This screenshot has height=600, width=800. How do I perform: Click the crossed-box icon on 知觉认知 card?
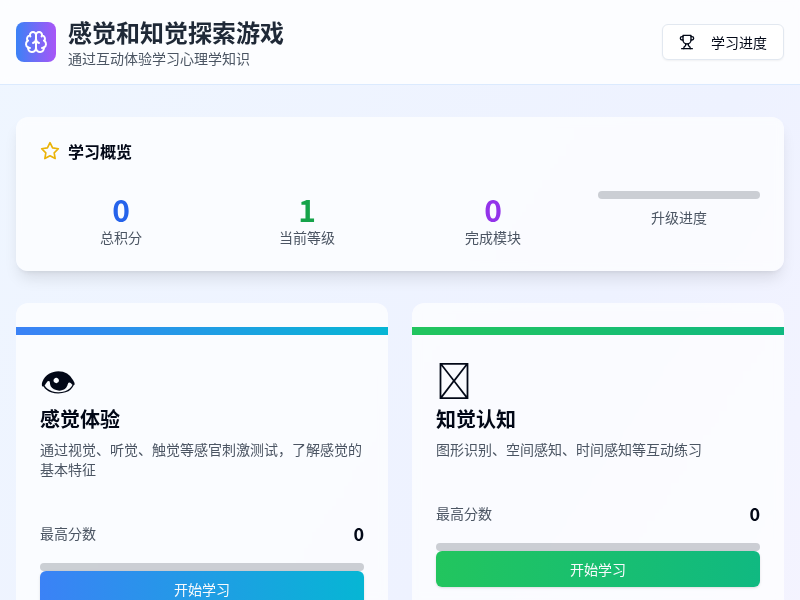point(454,381)
